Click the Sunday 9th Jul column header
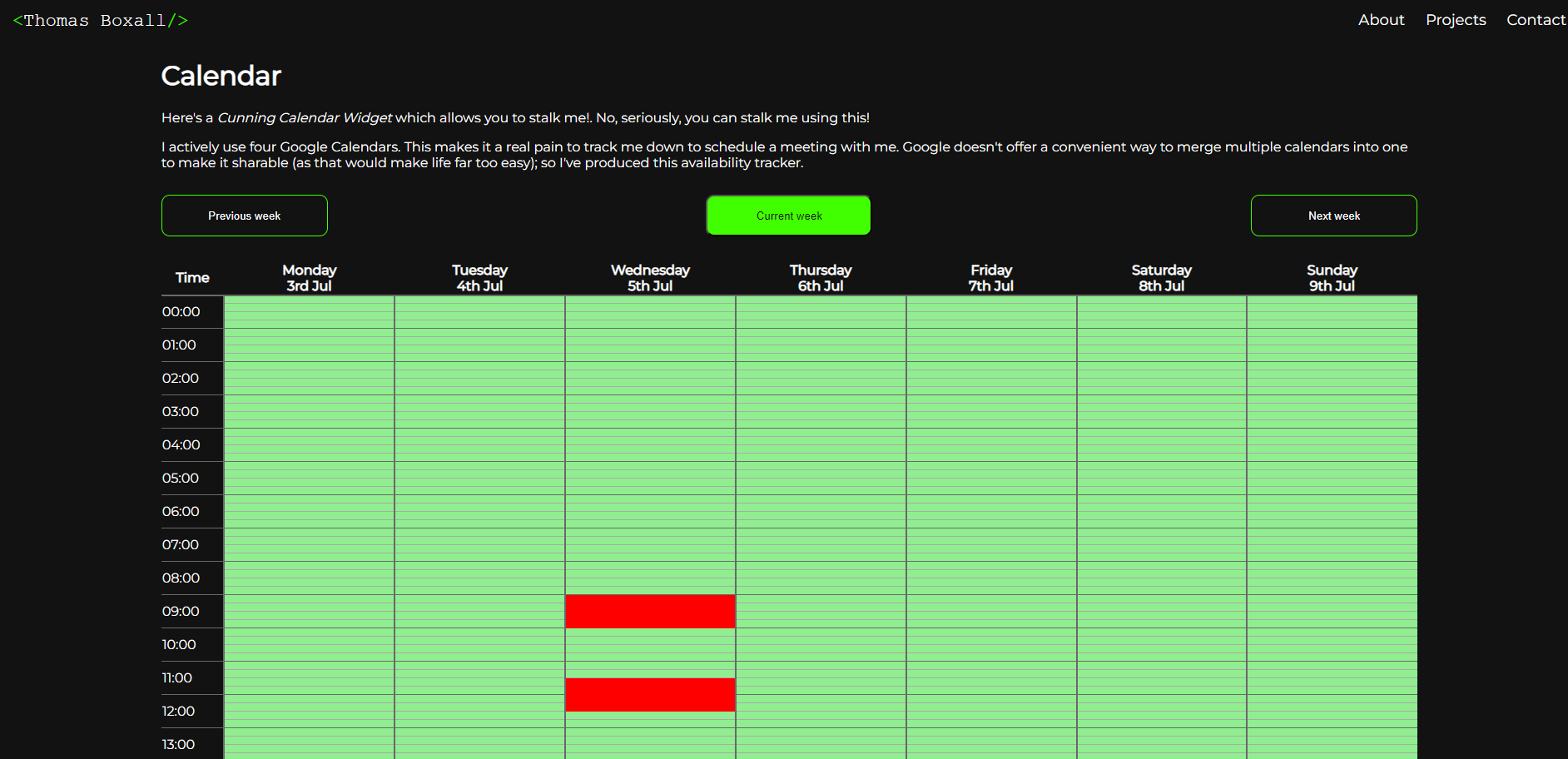The image size is (1568, 759). point(1332,278)
